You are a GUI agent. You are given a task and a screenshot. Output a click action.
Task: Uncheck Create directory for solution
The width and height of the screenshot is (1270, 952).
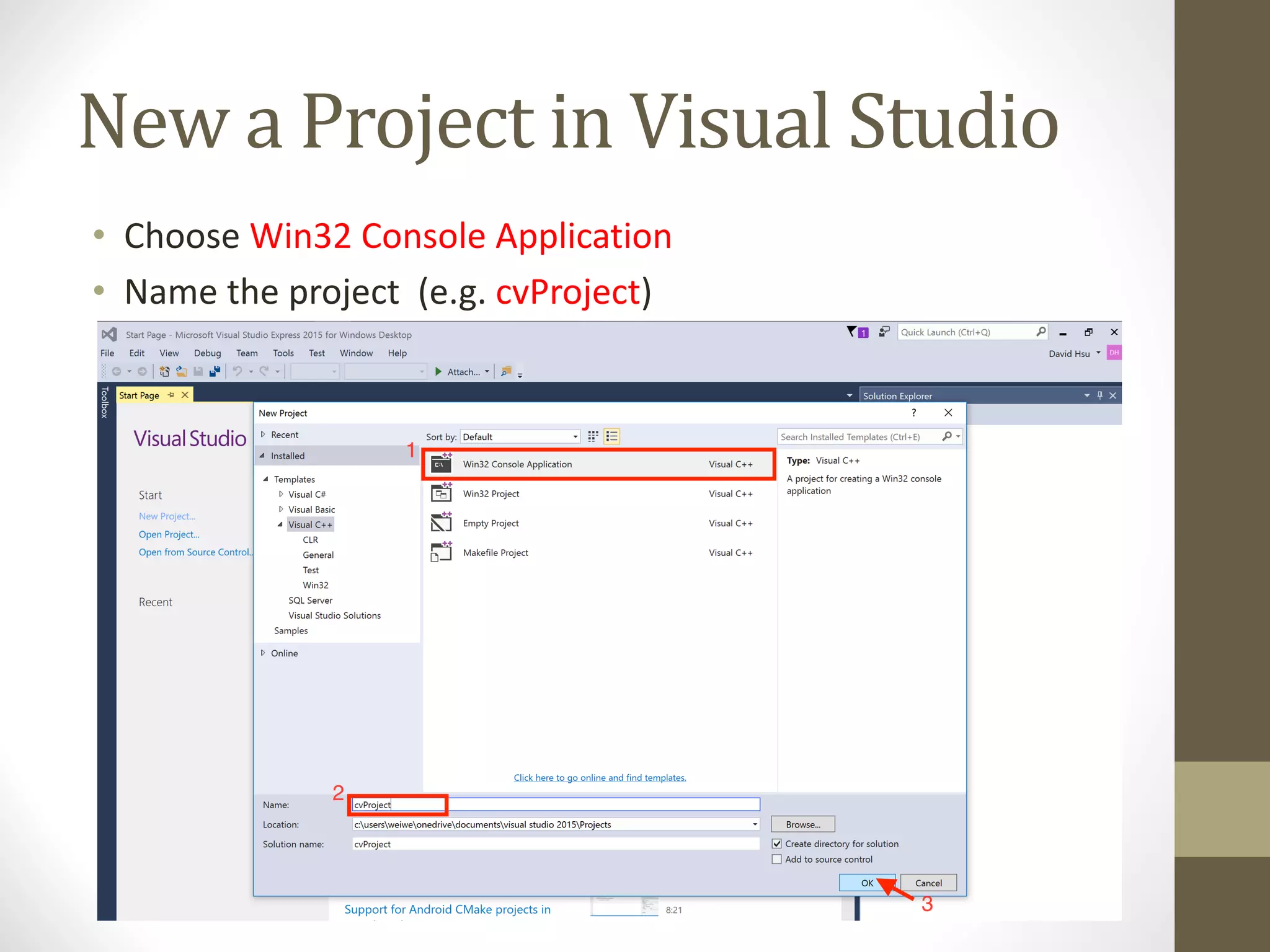pyautogui.click(x=776, y=844)
